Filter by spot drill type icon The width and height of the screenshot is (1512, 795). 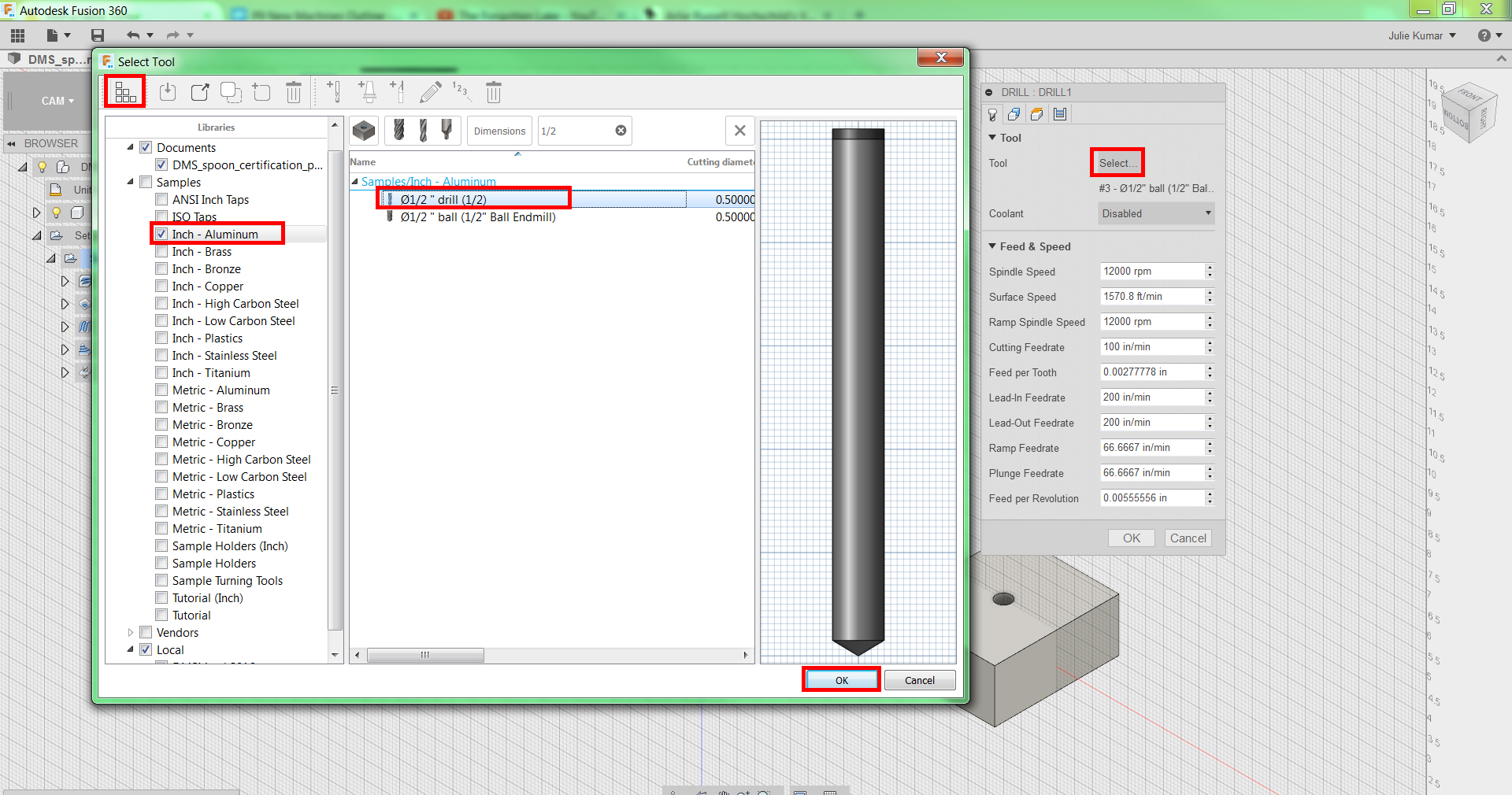(447, 130)
